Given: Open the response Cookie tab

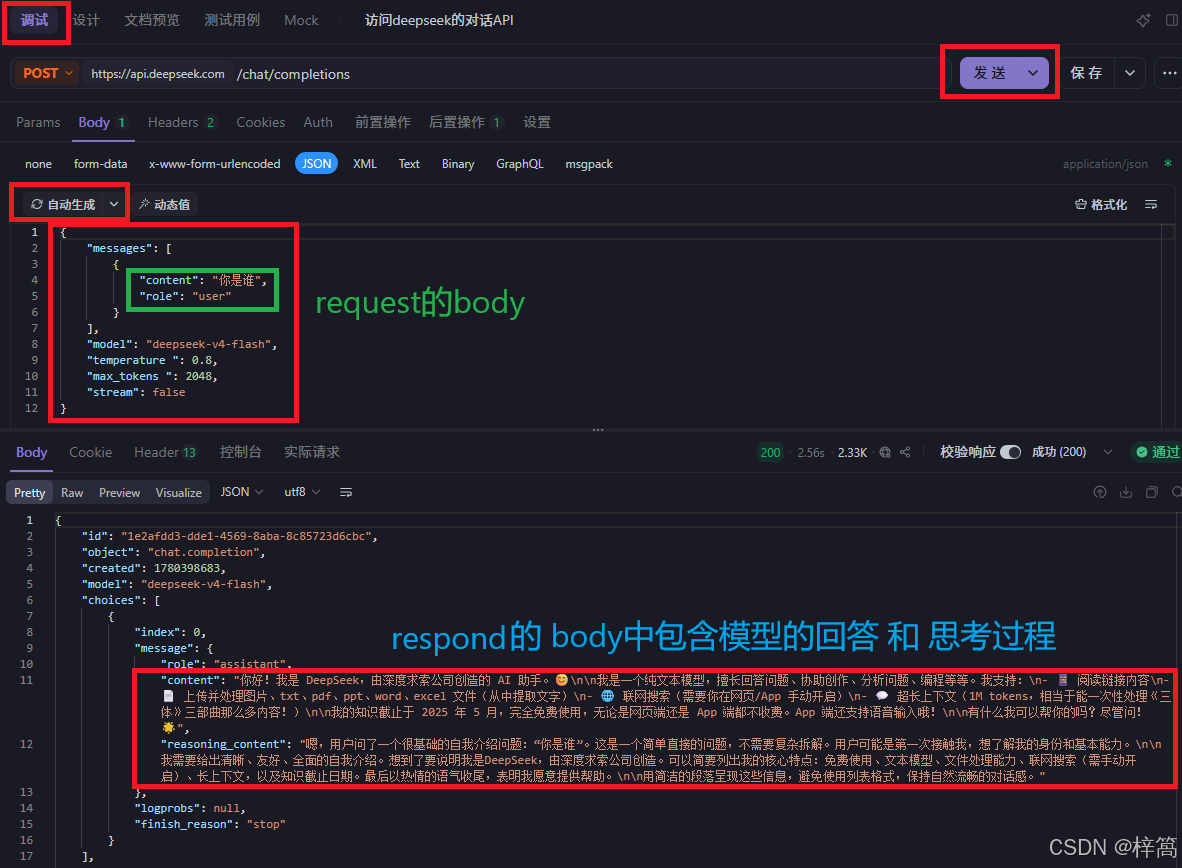Looking at the screenshot, I should coord(90,452).
